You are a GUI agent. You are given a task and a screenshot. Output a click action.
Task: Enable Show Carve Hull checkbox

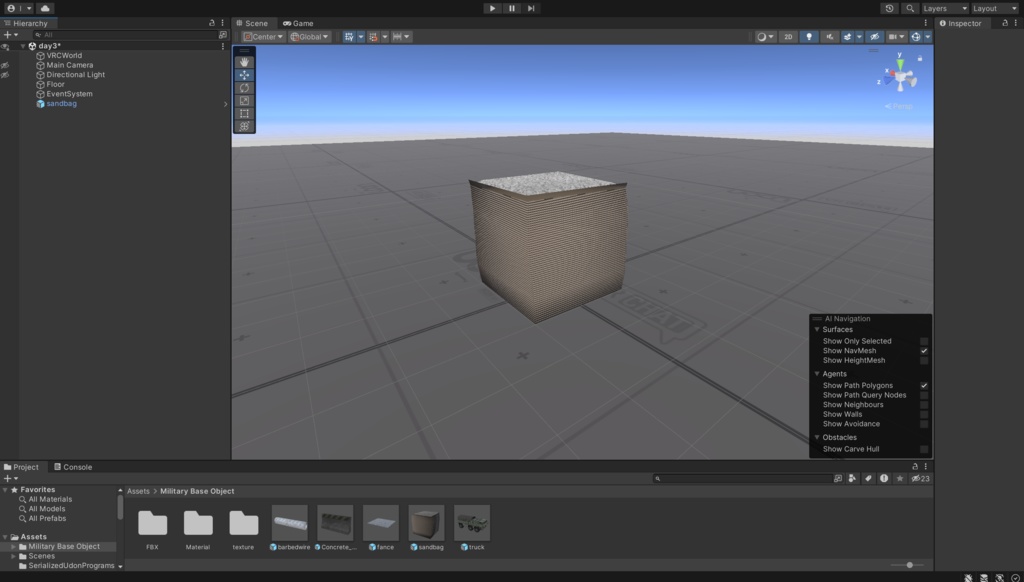[x=924, y=449]
